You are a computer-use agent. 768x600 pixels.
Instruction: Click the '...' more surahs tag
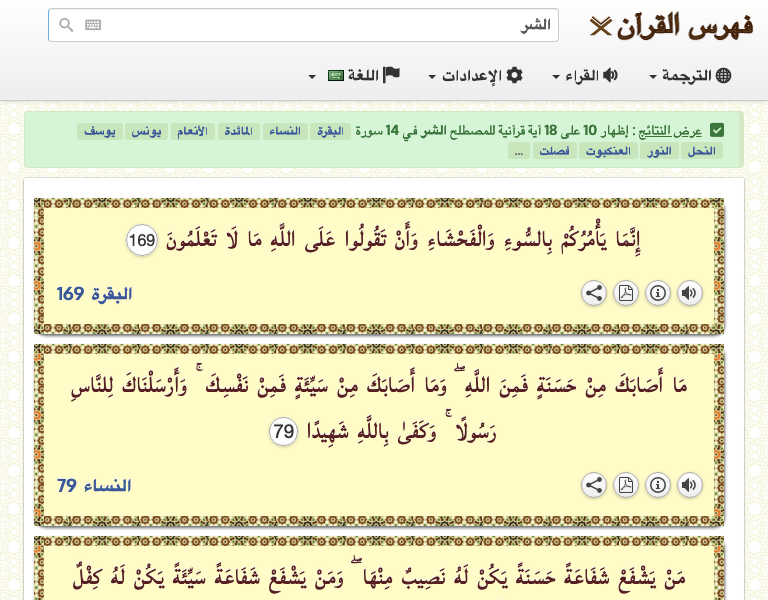(x=518, y=151)
